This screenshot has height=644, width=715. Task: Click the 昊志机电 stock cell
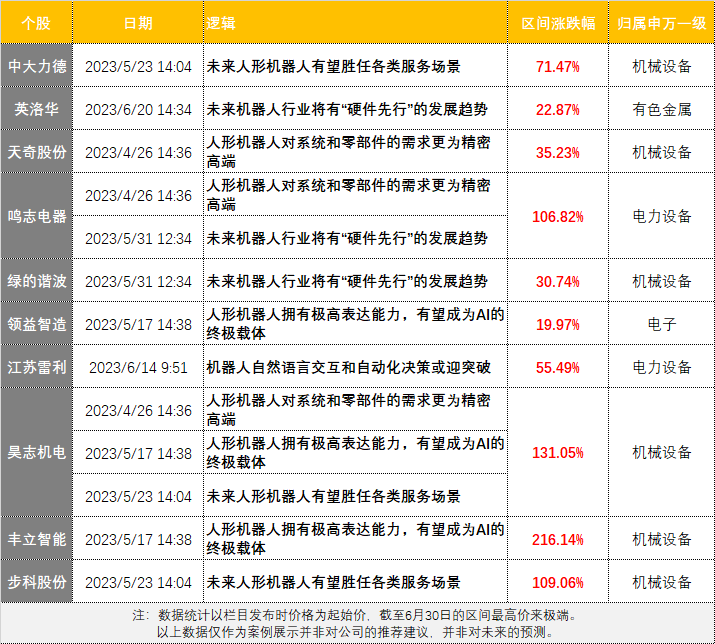[37, 453]
